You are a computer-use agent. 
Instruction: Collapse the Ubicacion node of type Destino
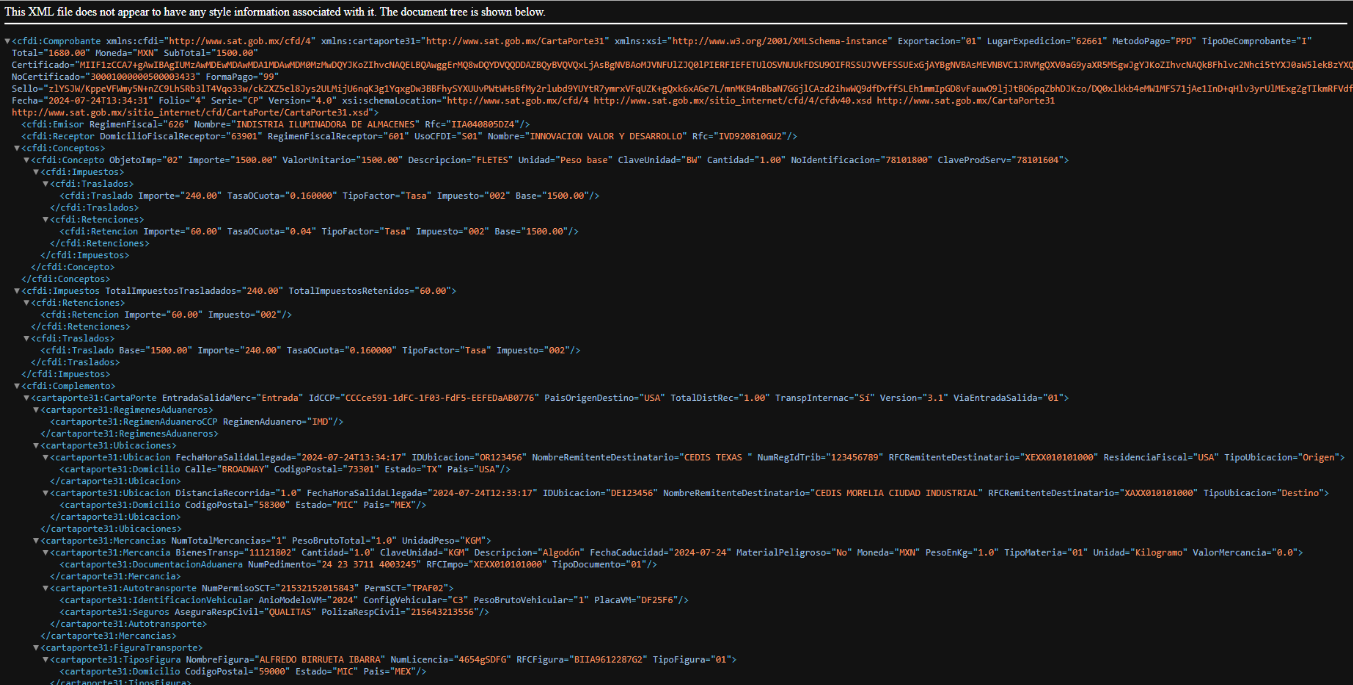[x=45, y=493]
